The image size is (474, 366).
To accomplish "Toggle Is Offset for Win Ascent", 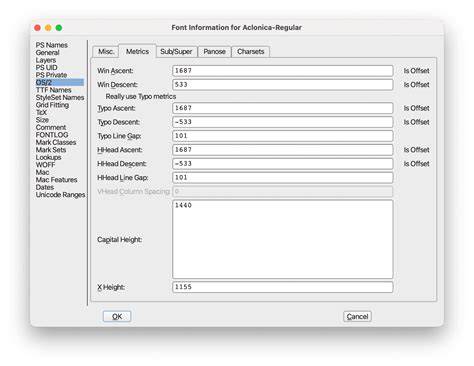I will click(416, 71).
